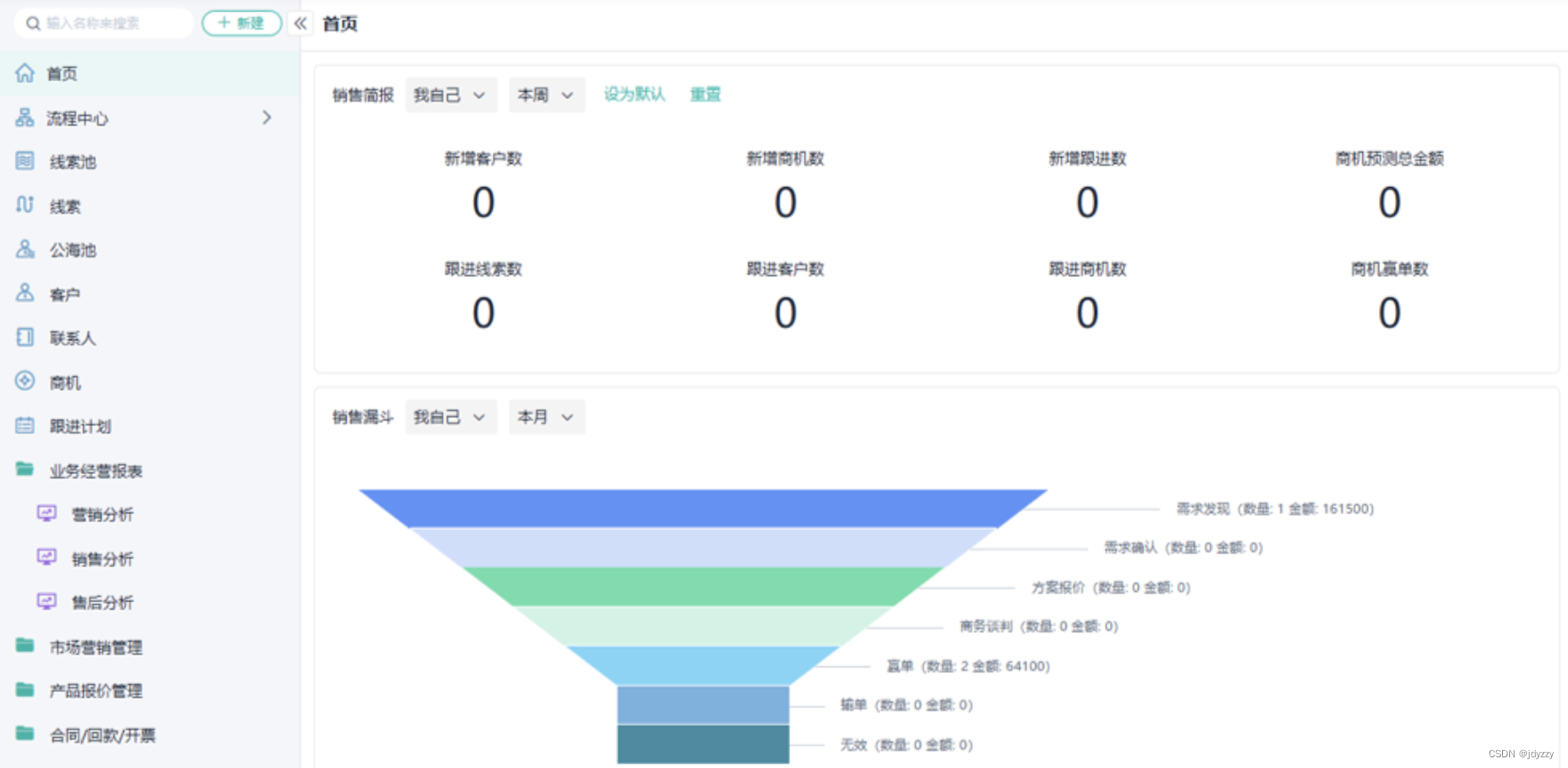Open the 首页 menu item
Image resolution: width=1568 pixels, height=768 pixels.
click(150, 73)
